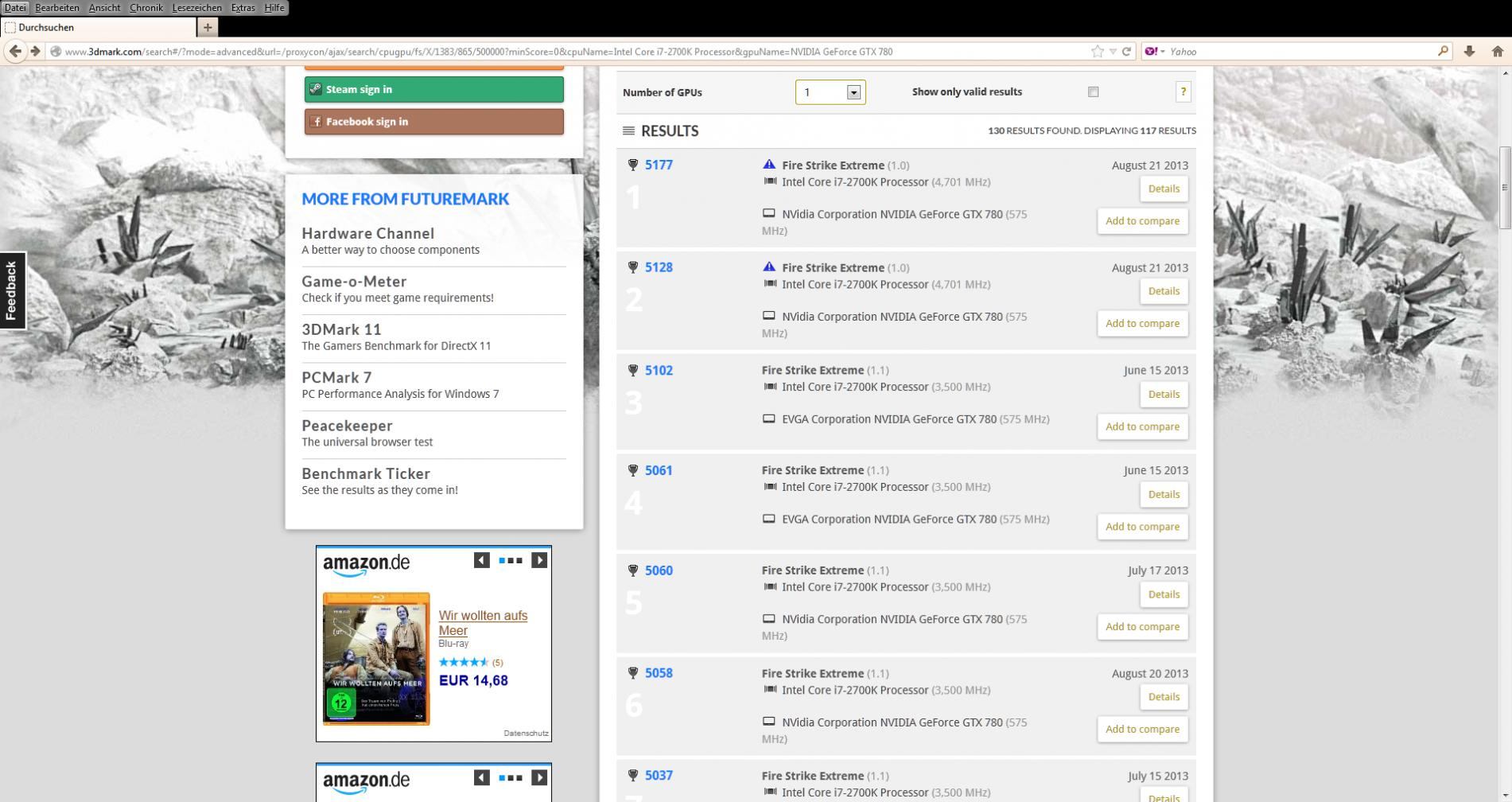Click the CPU chip icon in result 5102
The image size is (1512, 802).
[x=770, y=387]
